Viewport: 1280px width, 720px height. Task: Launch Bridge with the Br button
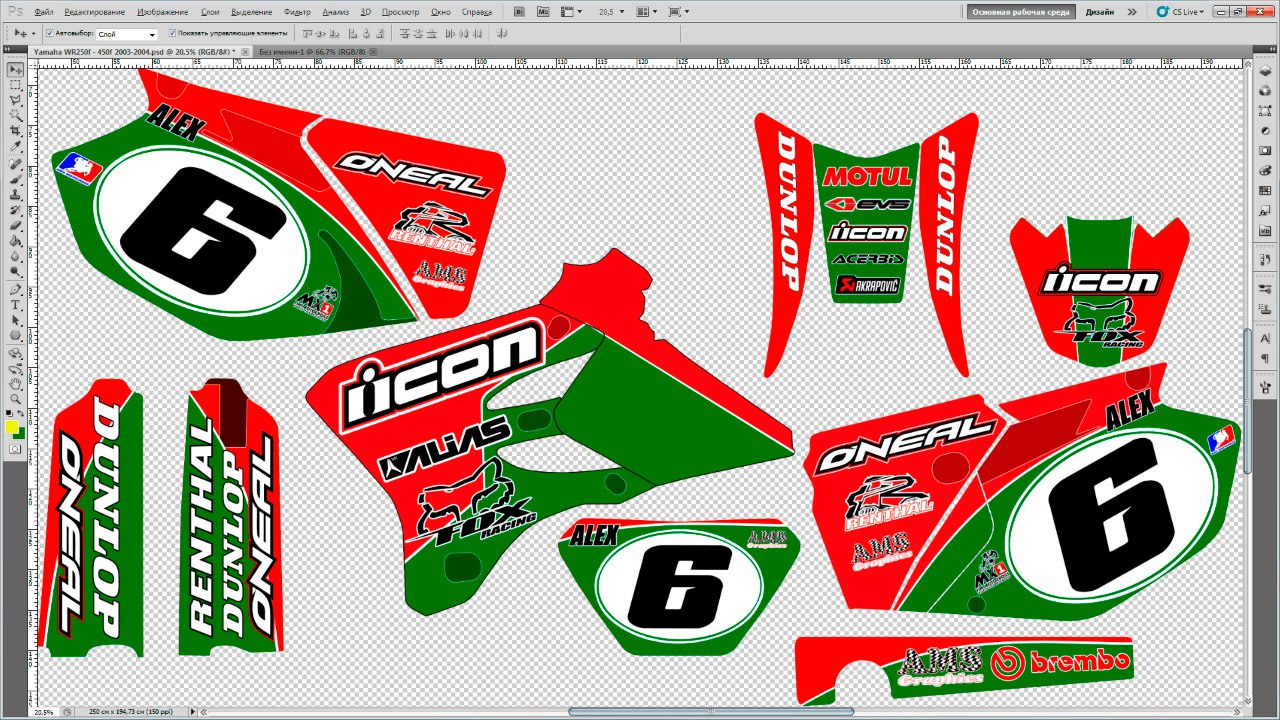520,12
